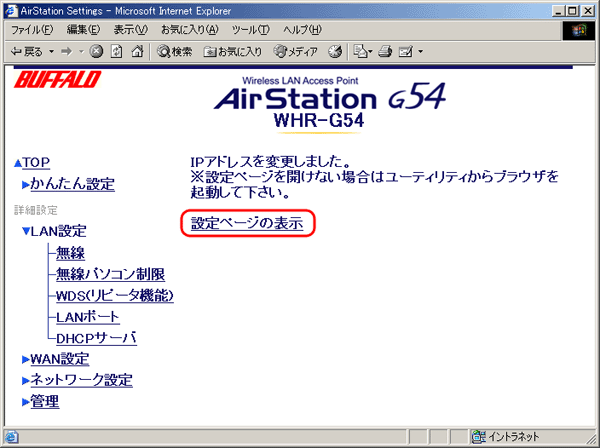Open the Media (メディア) toolbar panel
The height and width of the screenshot is (448, 600).
point(296,51)
